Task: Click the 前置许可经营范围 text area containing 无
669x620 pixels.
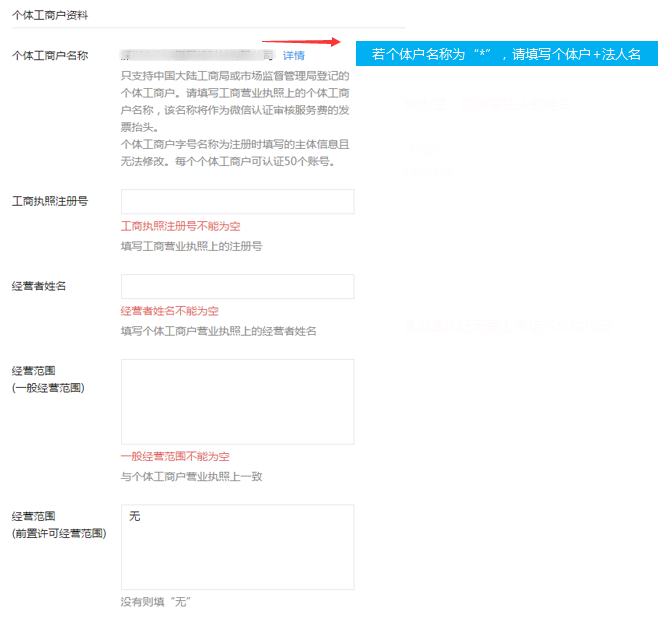Action: pos(237,546)
